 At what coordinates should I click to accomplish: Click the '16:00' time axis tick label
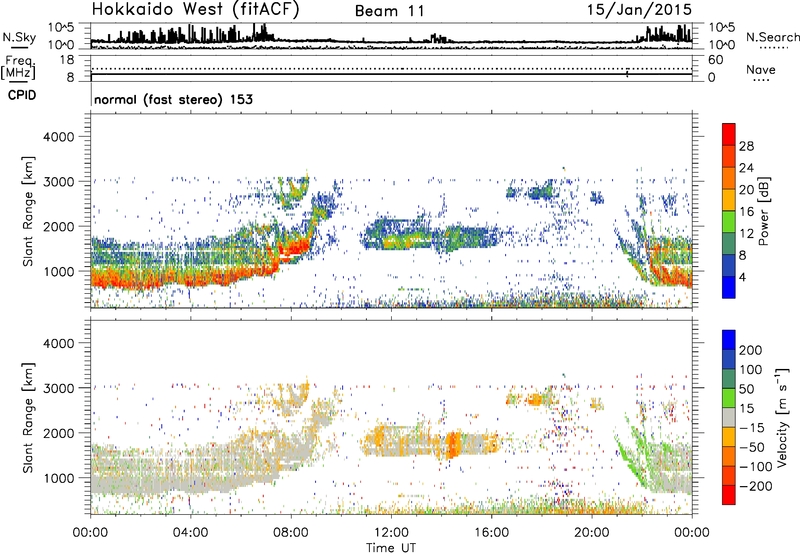(x=491, y=533)
